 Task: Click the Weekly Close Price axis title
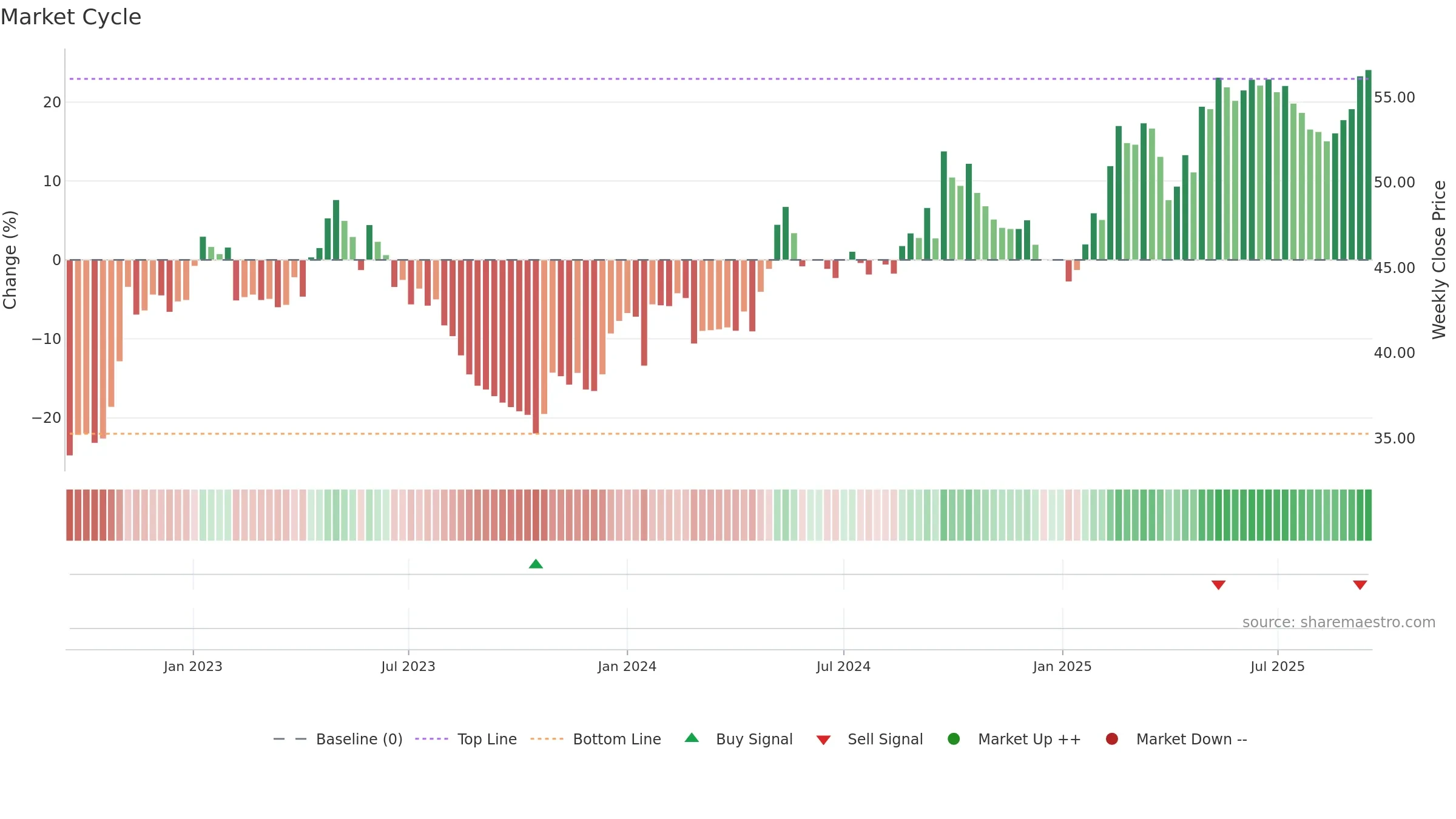(1439, 260)
